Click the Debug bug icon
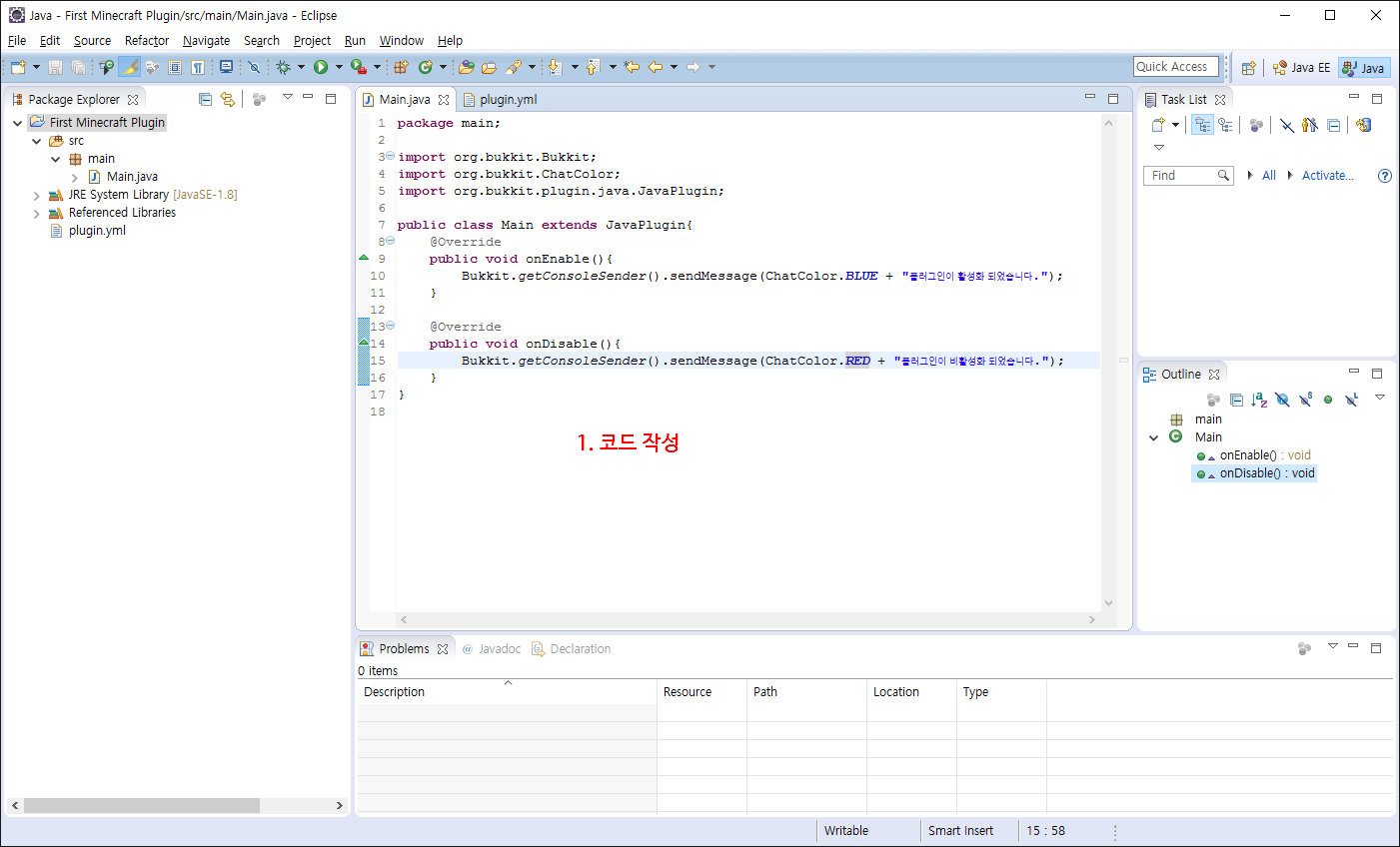The width and height of the screenshot is (1400, 847). coord(284,67)
